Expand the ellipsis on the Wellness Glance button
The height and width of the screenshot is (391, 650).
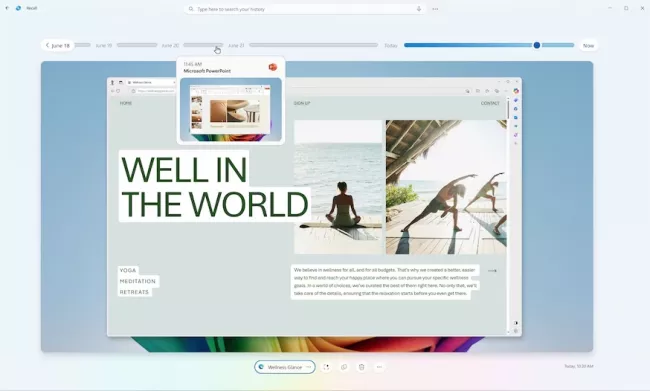(308, 367)
